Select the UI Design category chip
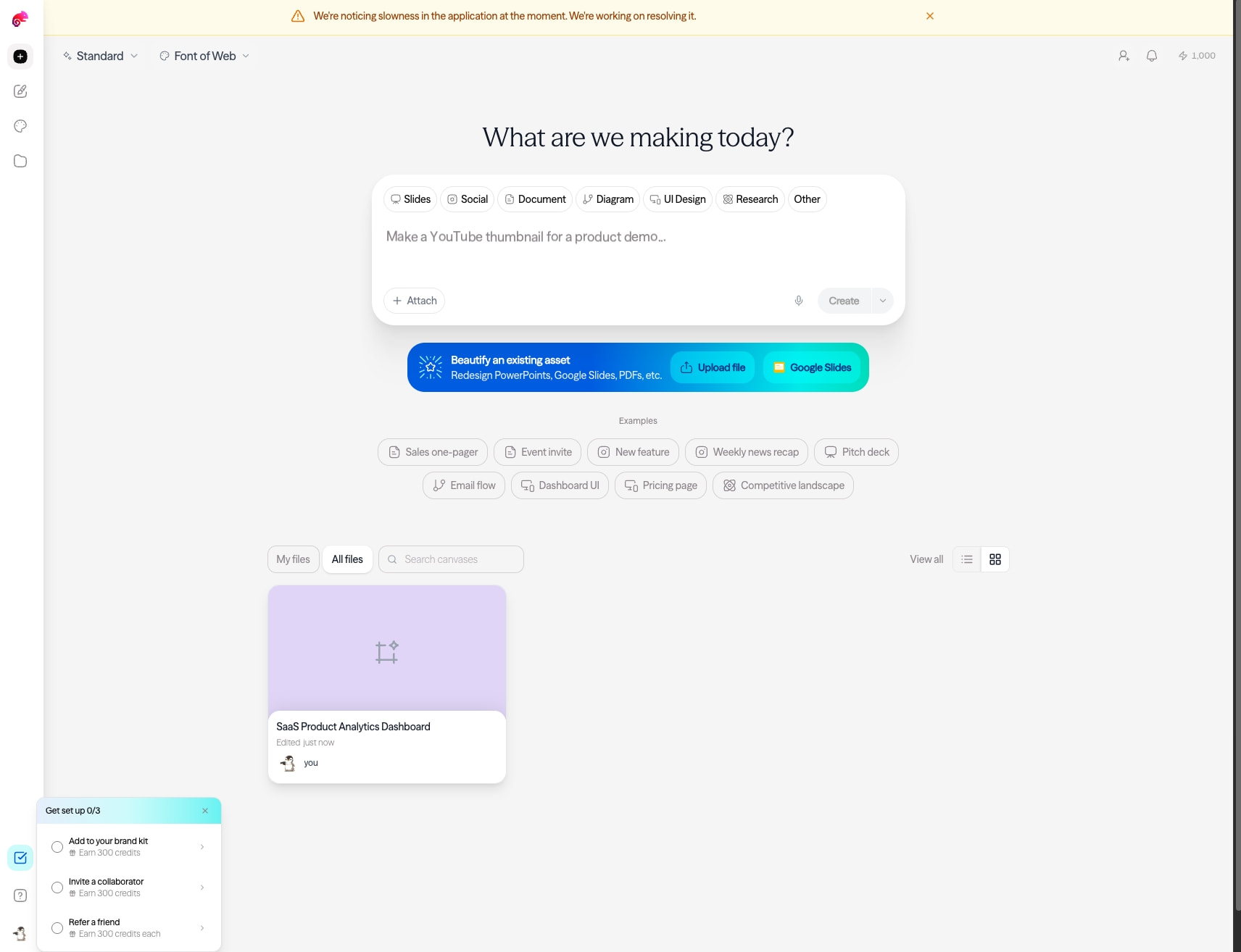Image resolution: width=1241 pixels, height=952 pixels. [x=678, y=199]
